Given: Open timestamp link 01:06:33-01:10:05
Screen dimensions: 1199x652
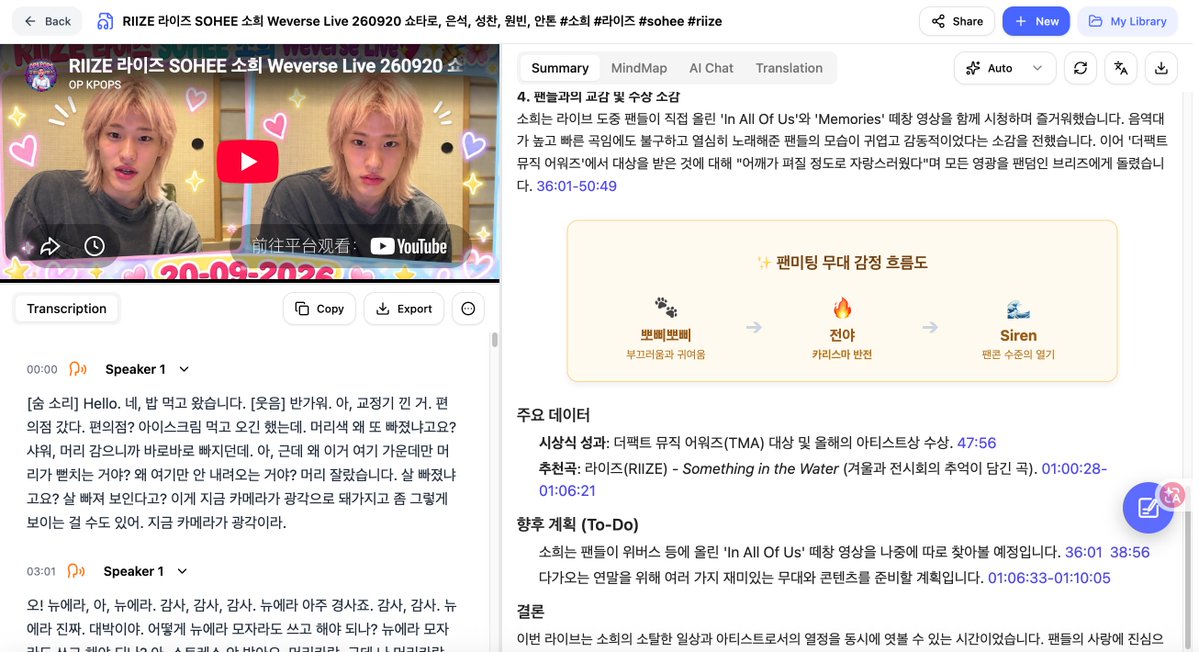Looking at the screenshot, I should tap(1048, 577).
